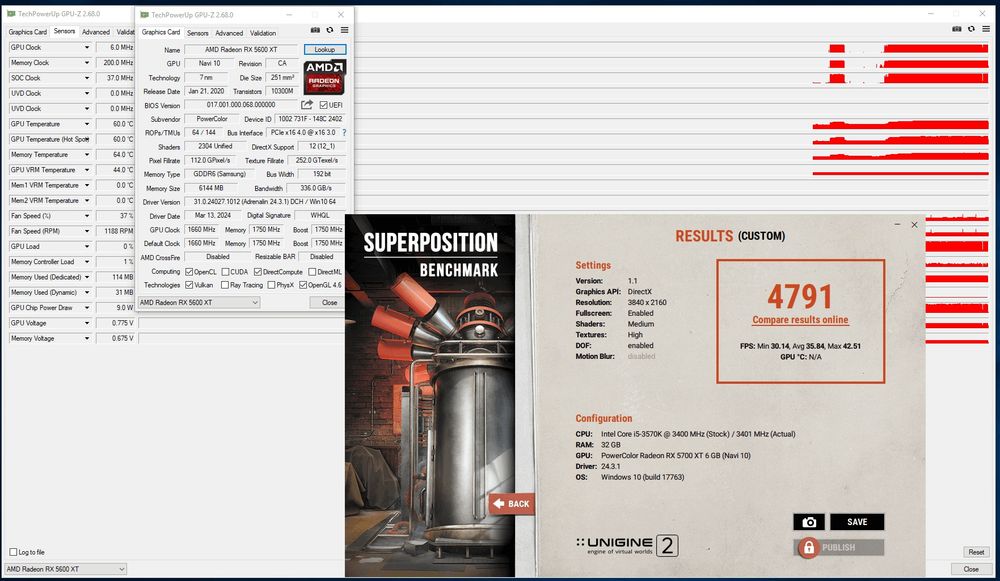Viewport: 1000px width, 581px height.
Task: Click the Publish button
Action: [839, 547]
